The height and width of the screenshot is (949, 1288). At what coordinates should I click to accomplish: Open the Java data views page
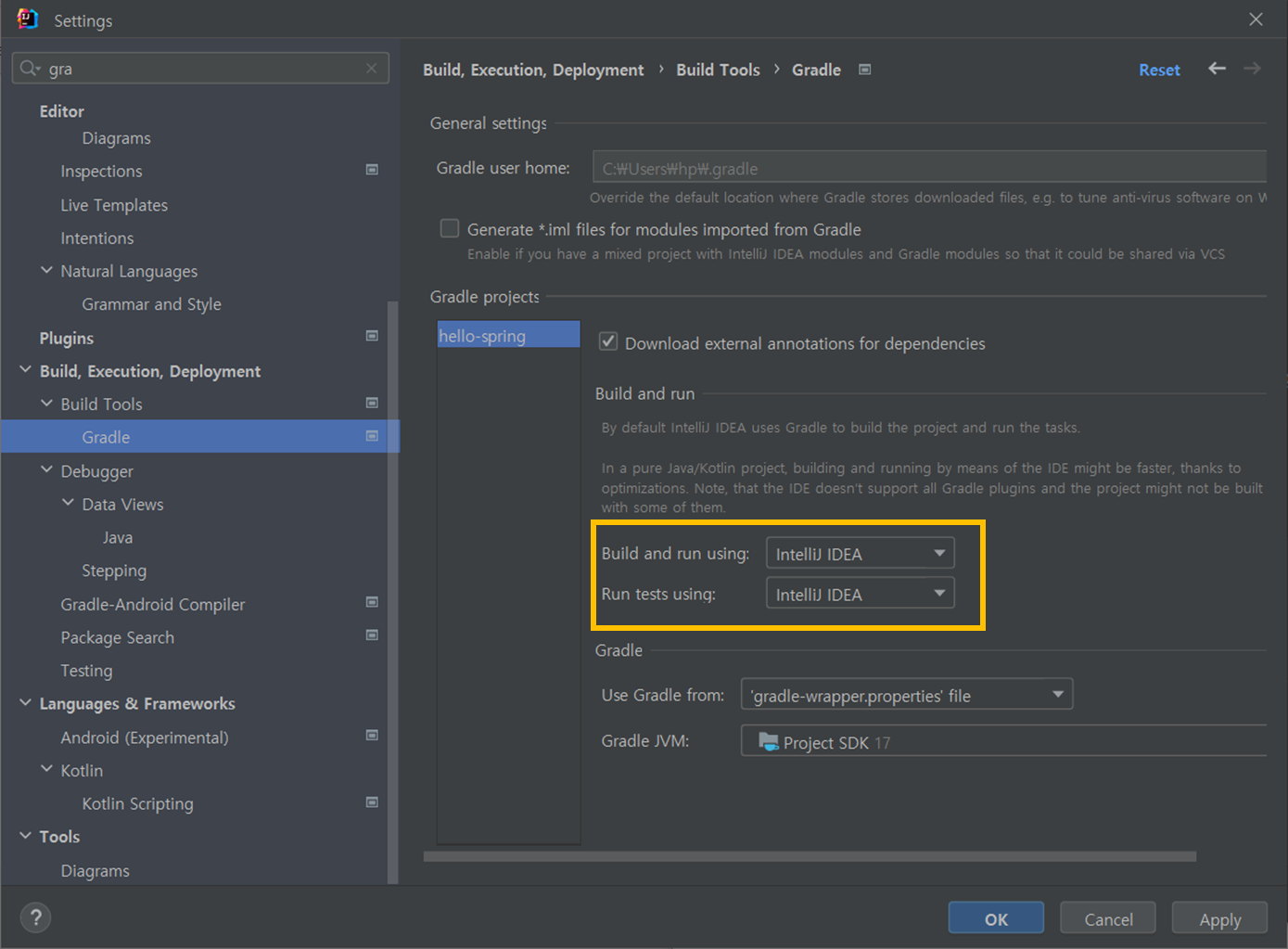118,537
